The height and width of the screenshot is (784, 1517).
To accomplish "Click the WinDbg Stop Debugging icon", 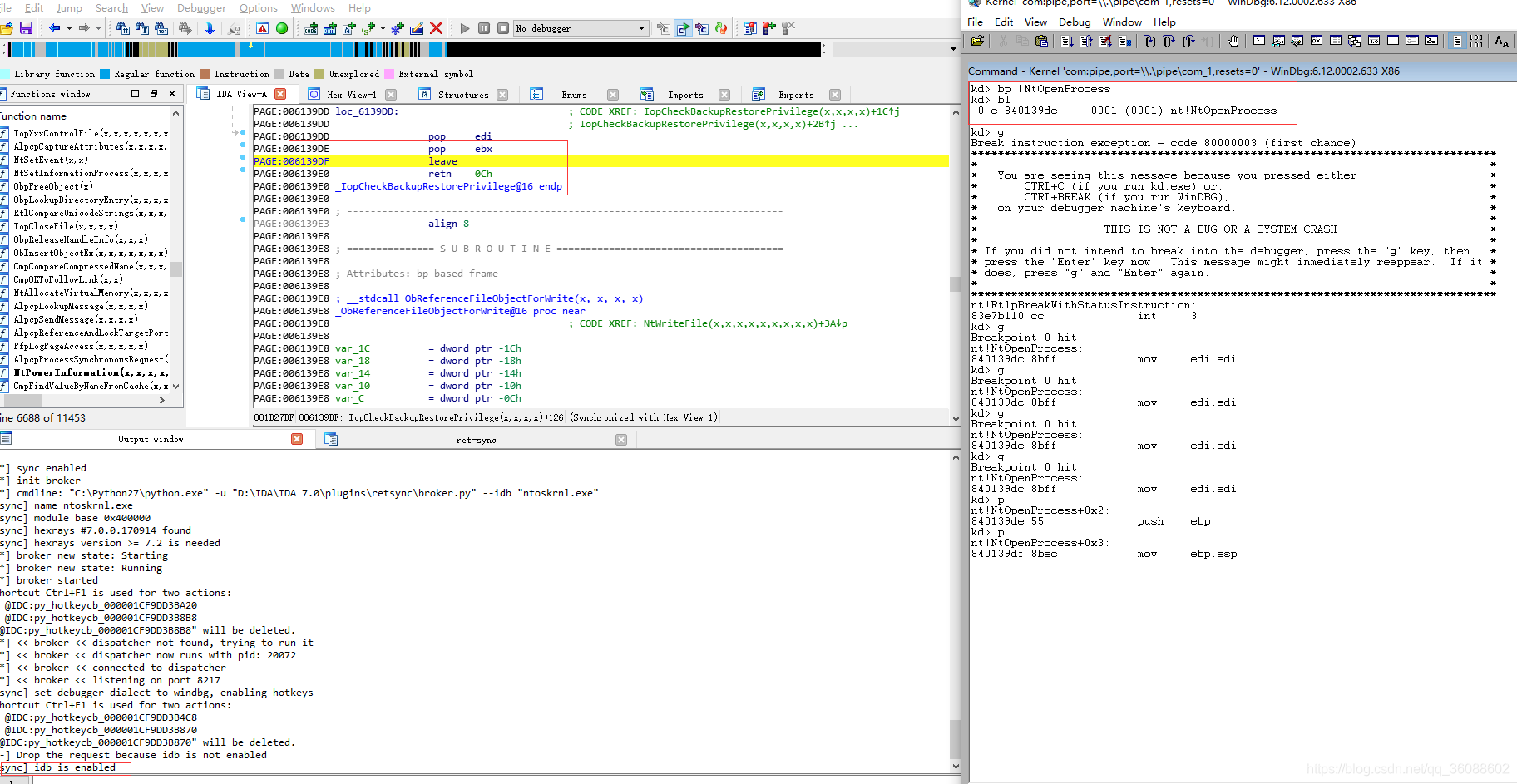I will pyautogui.click(x=1105, y=41).
